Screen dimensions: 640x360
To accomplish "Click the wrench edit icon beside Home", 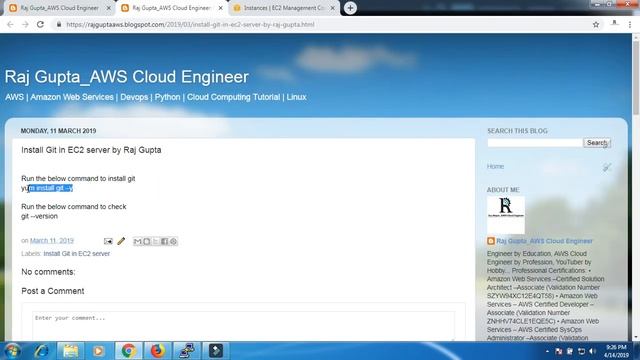I will [x=607, y=167].
